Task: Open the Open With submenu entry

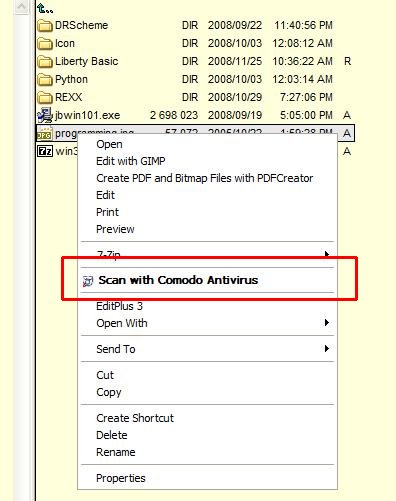Action: tap(122, 323)
